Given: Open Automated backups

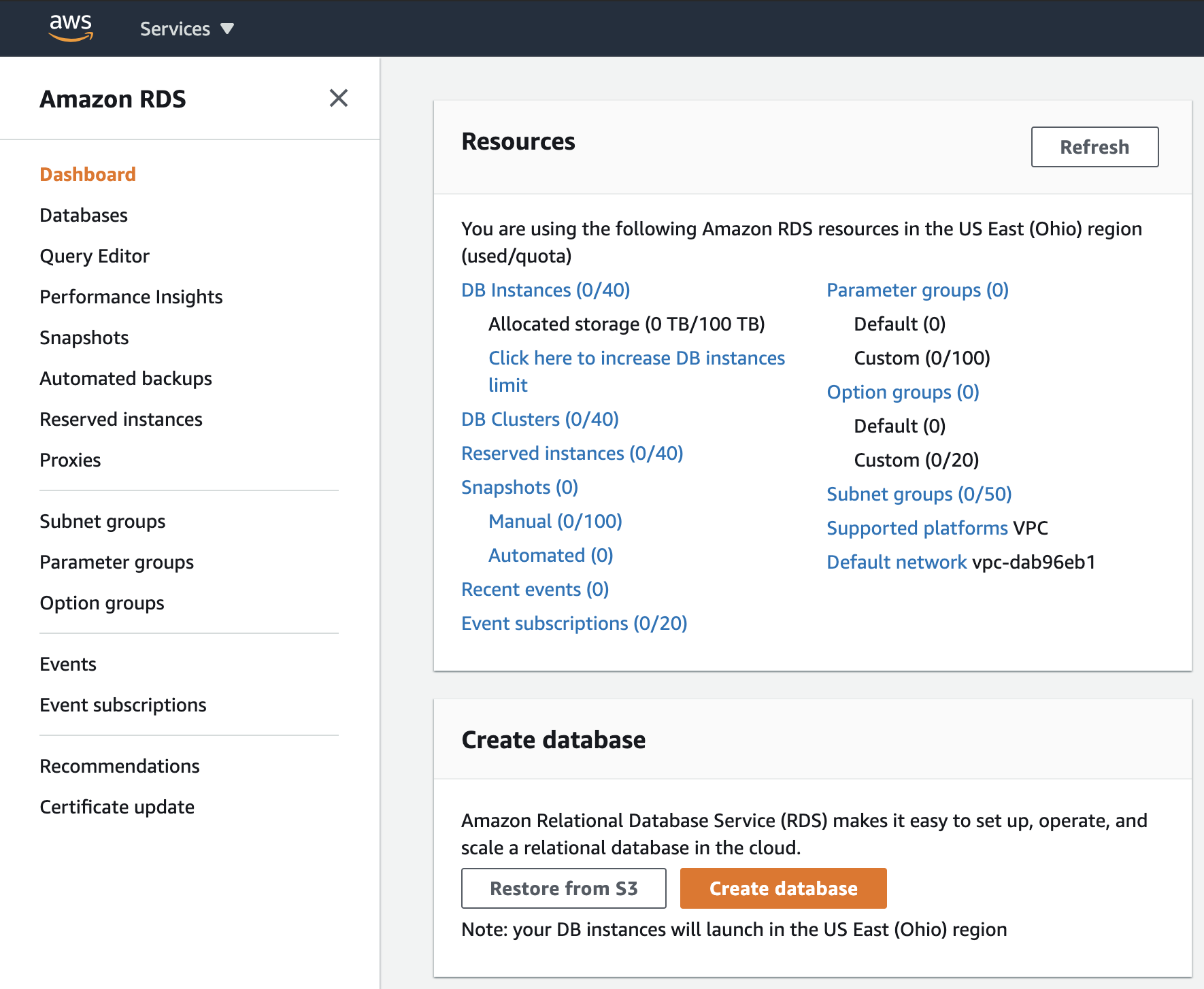Looking at the screenshot, I should tap(125, 378).
